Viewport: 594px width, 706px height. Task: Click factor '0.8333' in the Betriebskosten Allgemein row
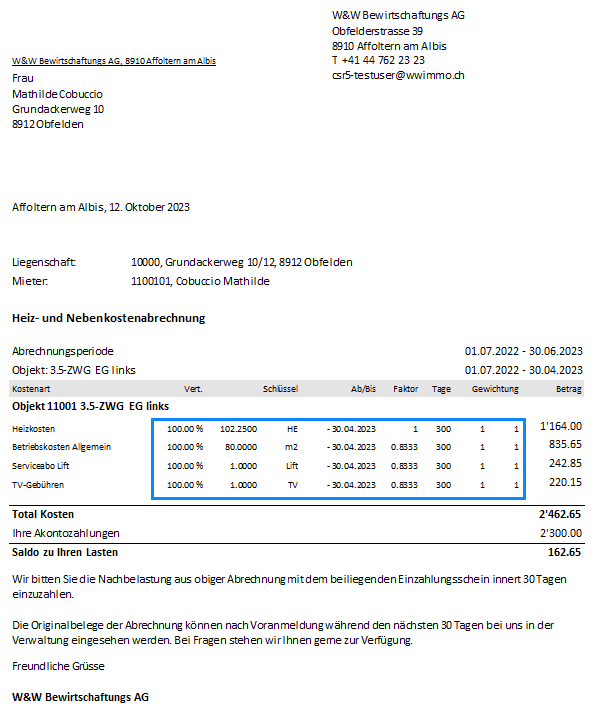coord(404,447)
